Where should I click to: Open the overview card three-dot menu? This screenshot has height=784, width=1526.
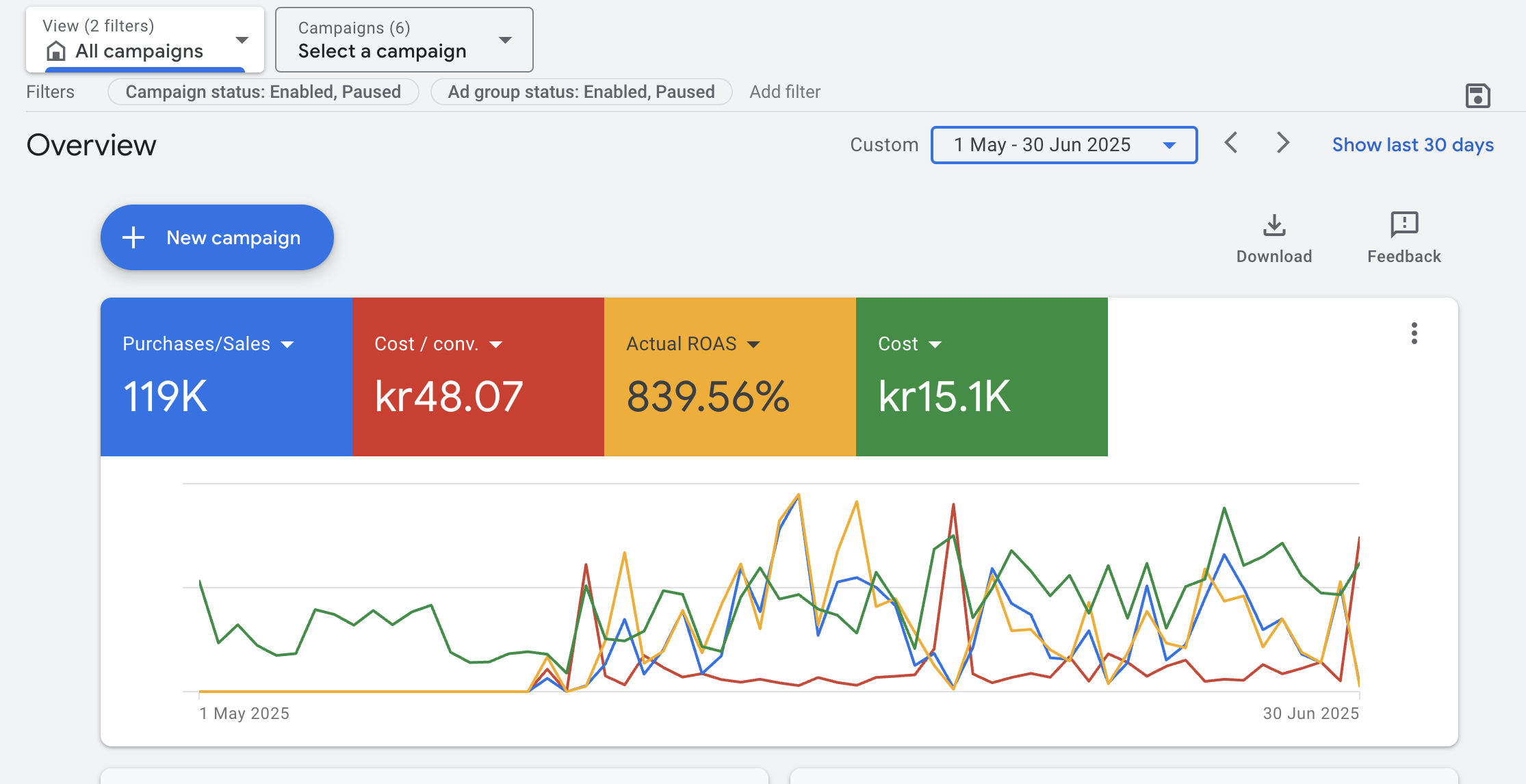[1414, 333]
